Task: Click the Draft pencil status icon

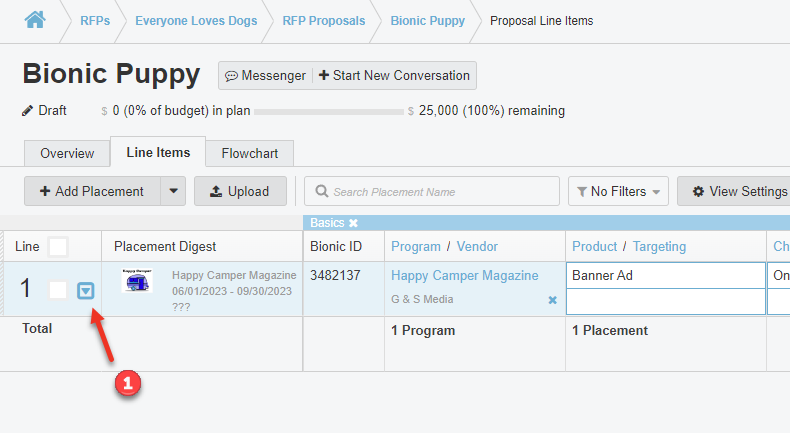Action: point(28,111)
